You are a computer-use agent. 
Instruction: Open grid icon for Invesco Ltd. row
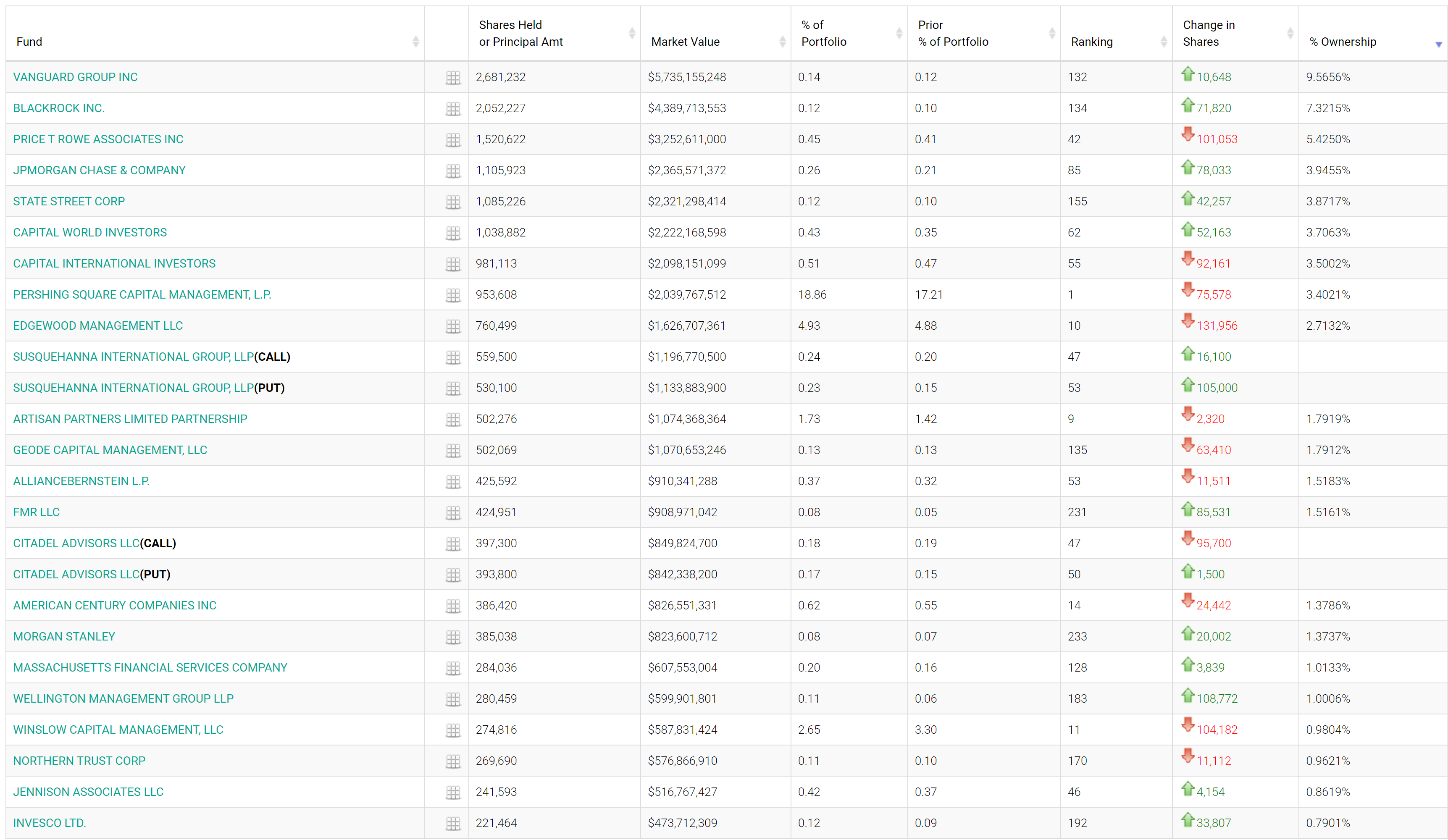tap(453, 823)
